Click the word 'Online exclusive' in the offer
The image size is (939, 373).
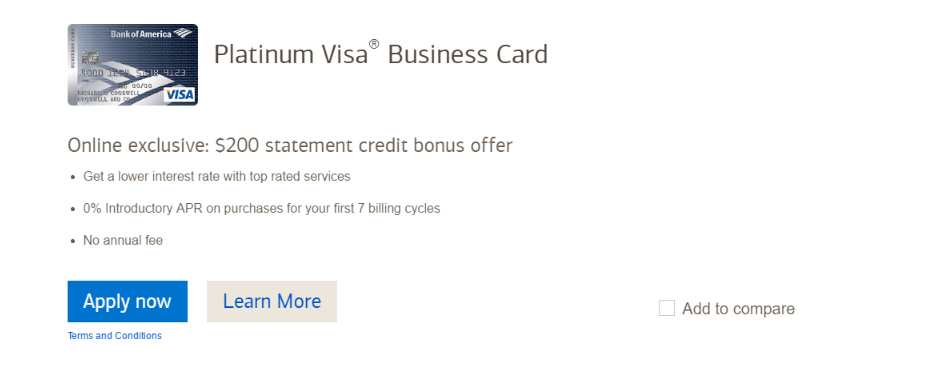tap(137, 145)
